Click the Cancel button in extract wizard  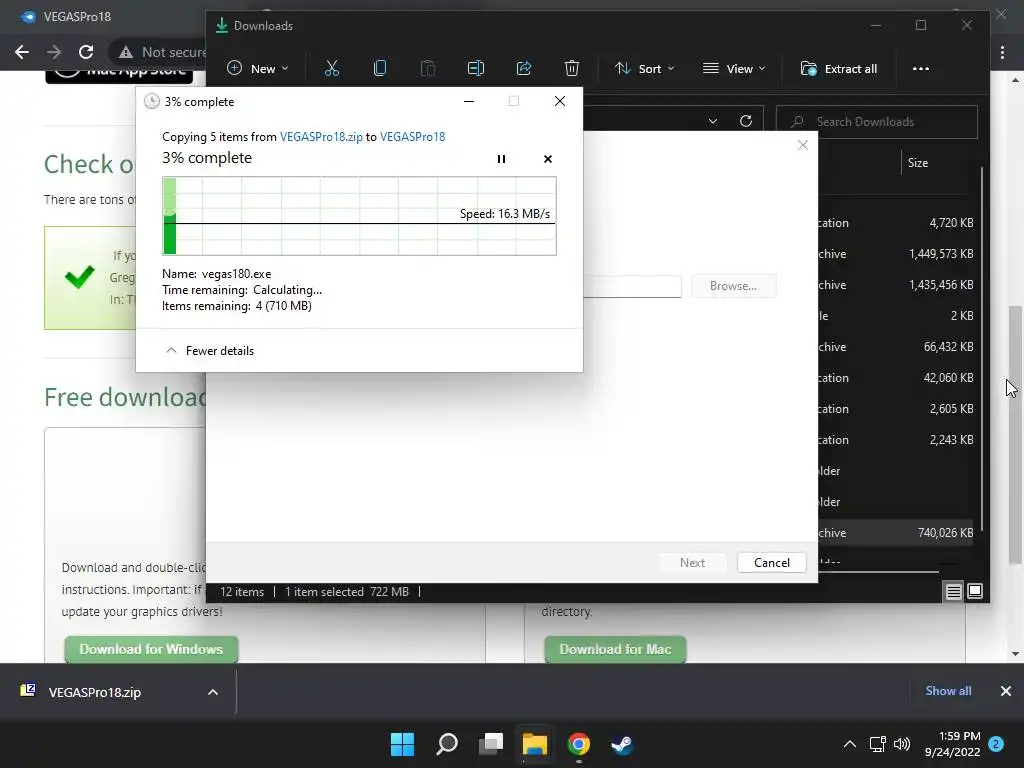coord(771,562)
